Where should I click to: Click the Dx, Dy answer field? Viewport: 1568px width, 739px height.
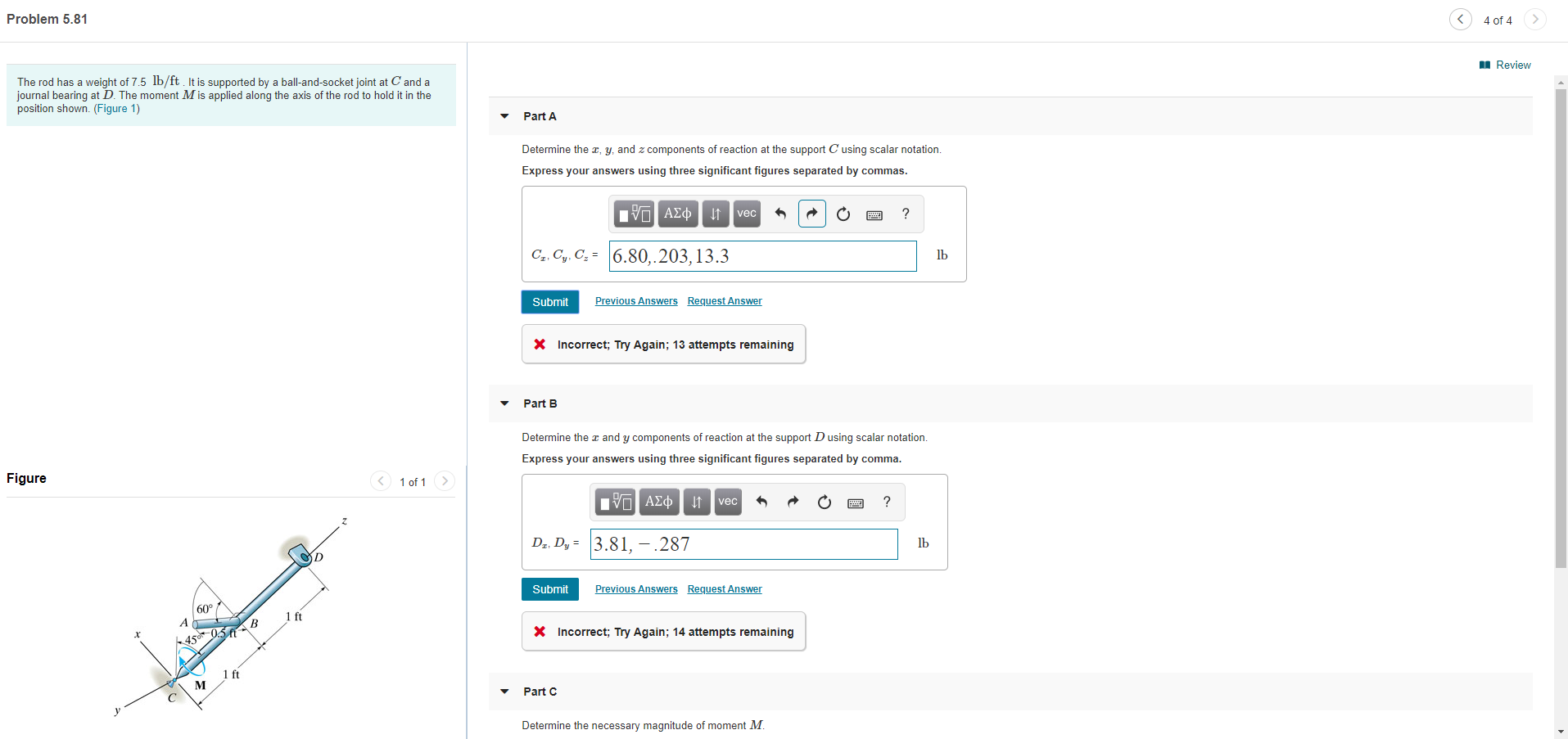click(x=744, y=544)
